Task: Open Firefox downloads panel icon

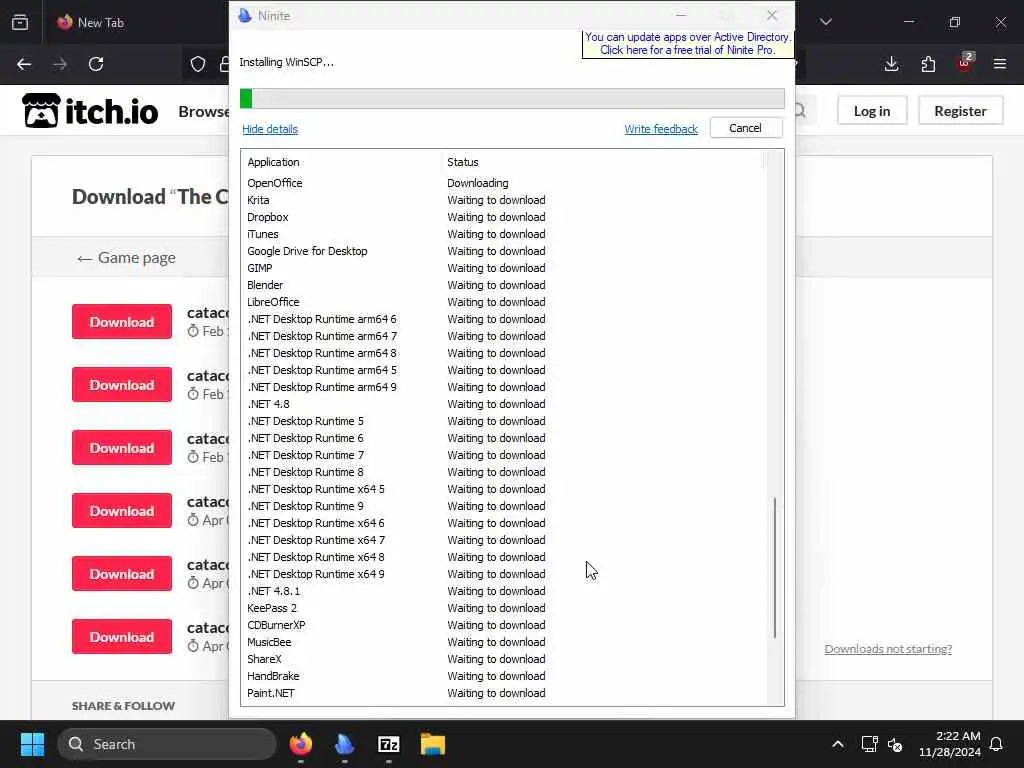Action: 891,64
